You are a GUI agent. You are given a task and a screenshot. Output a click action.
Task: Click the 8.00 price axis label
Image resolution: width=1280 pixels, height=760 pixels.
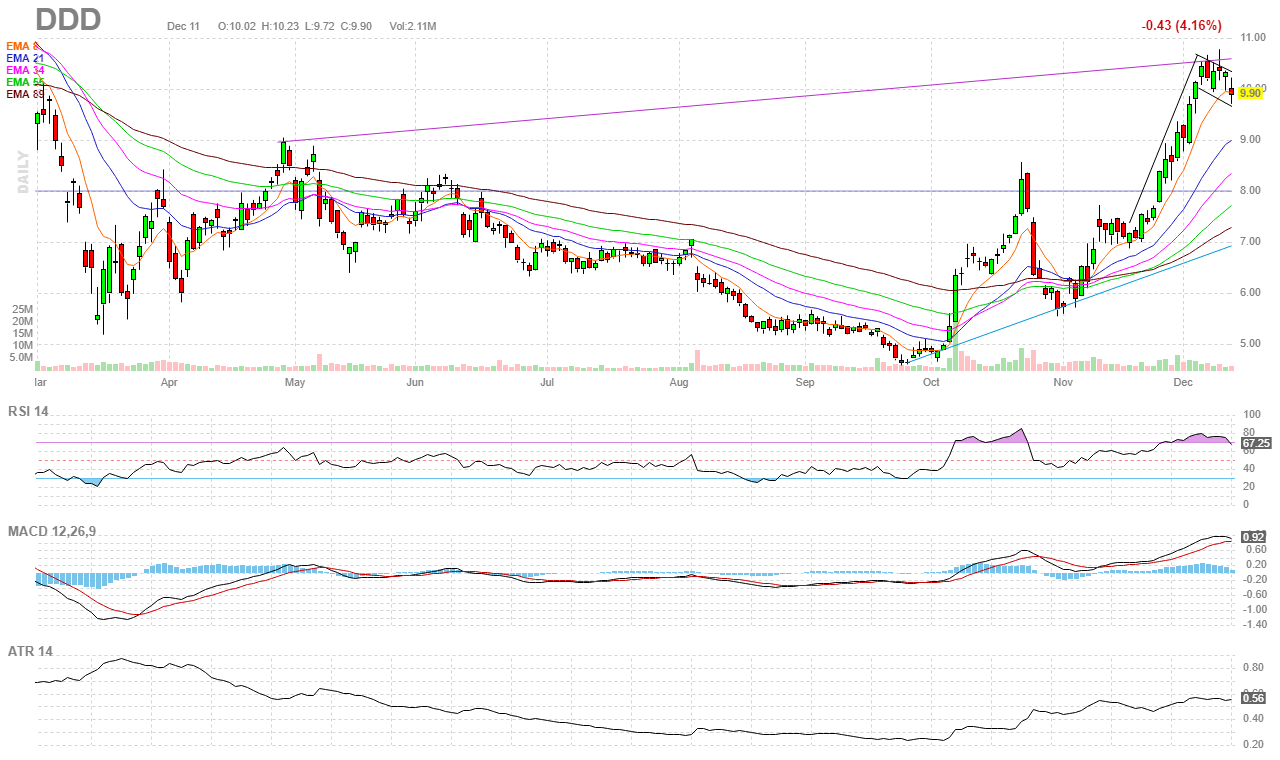click(x=1251, y=190)
